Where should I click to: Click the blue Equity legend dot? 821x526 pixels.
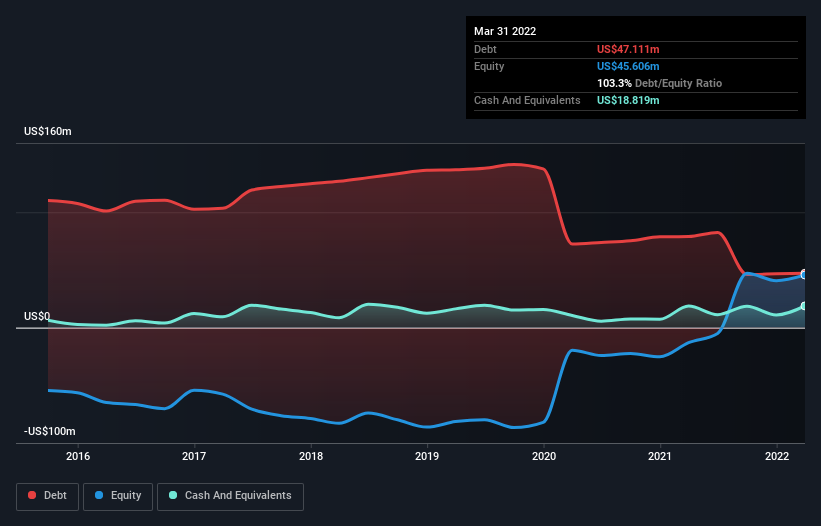click(x=99, y=495)
